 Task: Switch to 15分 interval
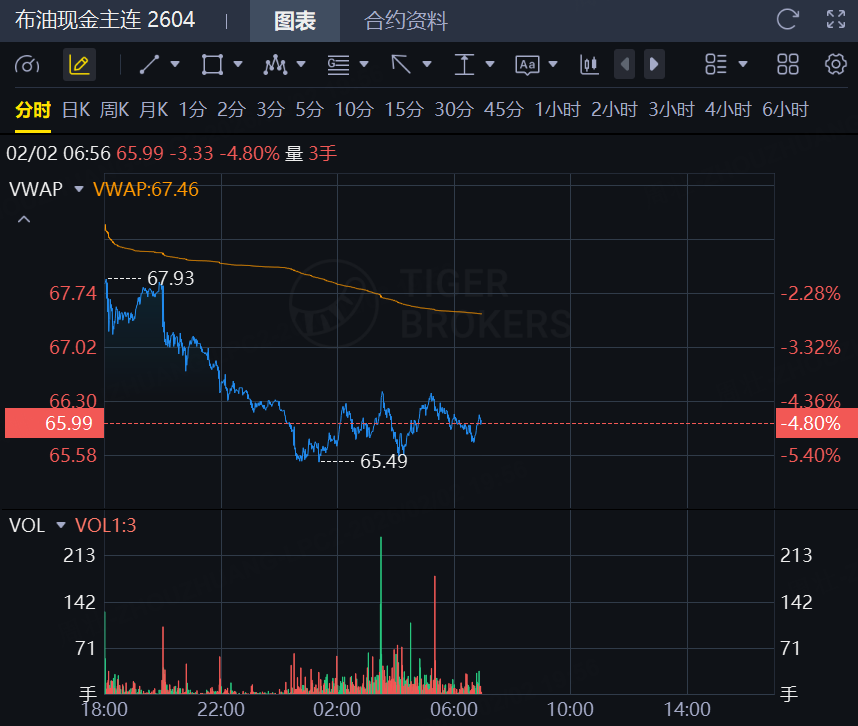(404, 110)
